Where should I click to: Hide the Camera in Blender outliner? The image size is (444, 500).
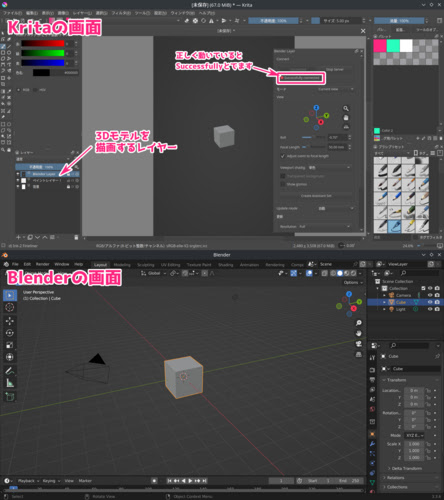tap(430, 295)
